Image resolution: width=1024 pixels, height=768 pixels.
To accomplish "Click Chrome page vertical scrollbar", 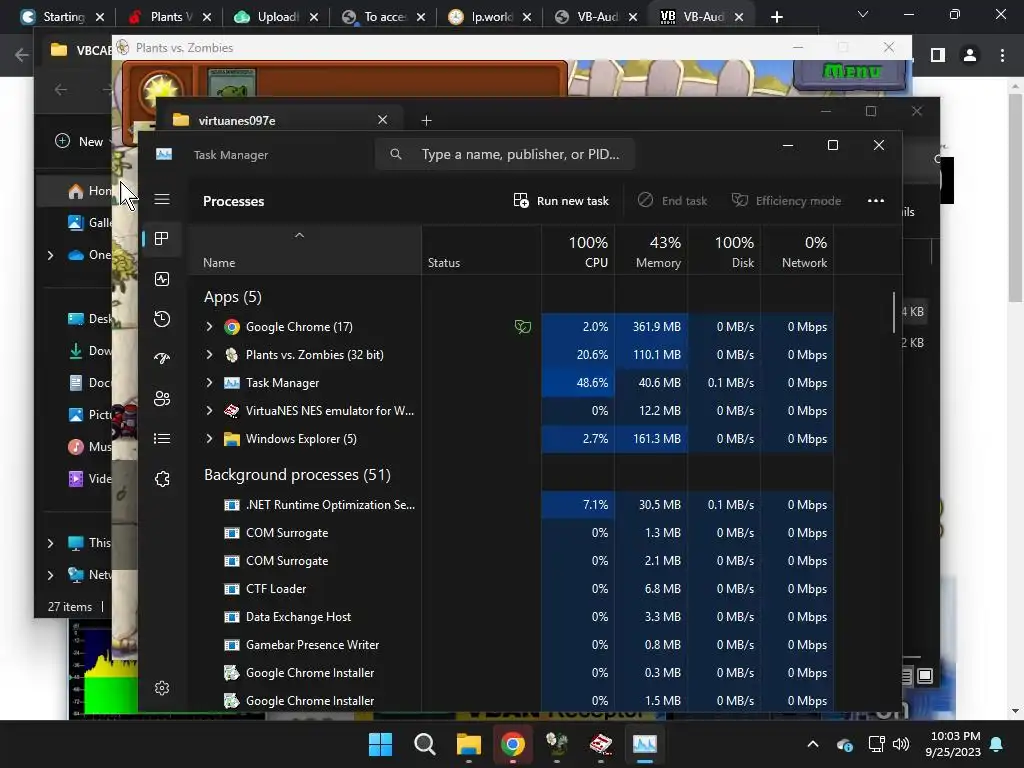I will (x=1015, y=196).
